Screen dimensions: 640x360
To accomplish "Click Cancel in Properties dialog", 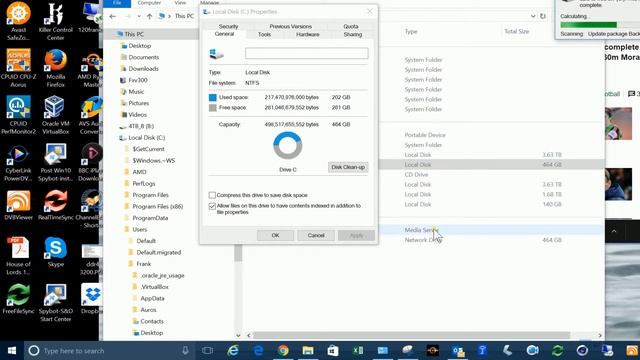I will point(316,236).
